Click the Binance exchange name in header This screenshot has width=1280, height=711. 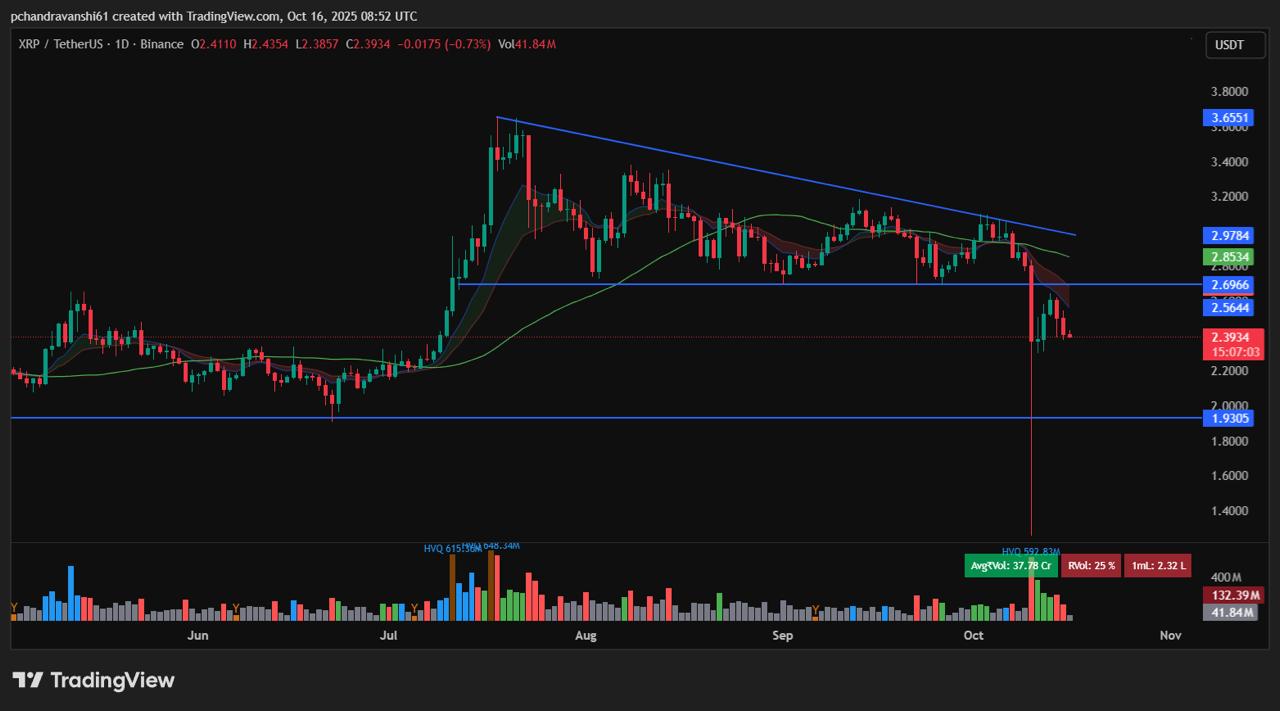coord(162,44)
